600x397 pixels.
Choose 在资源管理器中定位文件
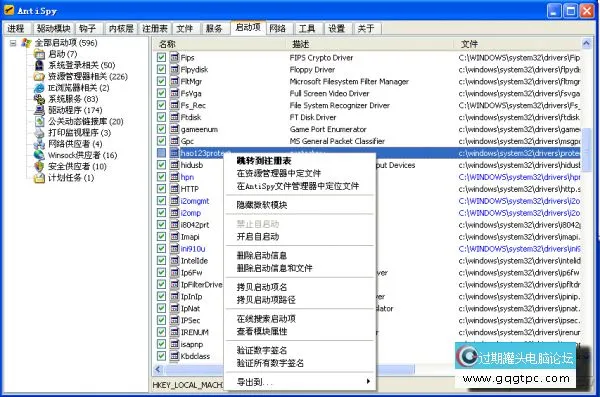pyautogui.click(x=300, y=173)
